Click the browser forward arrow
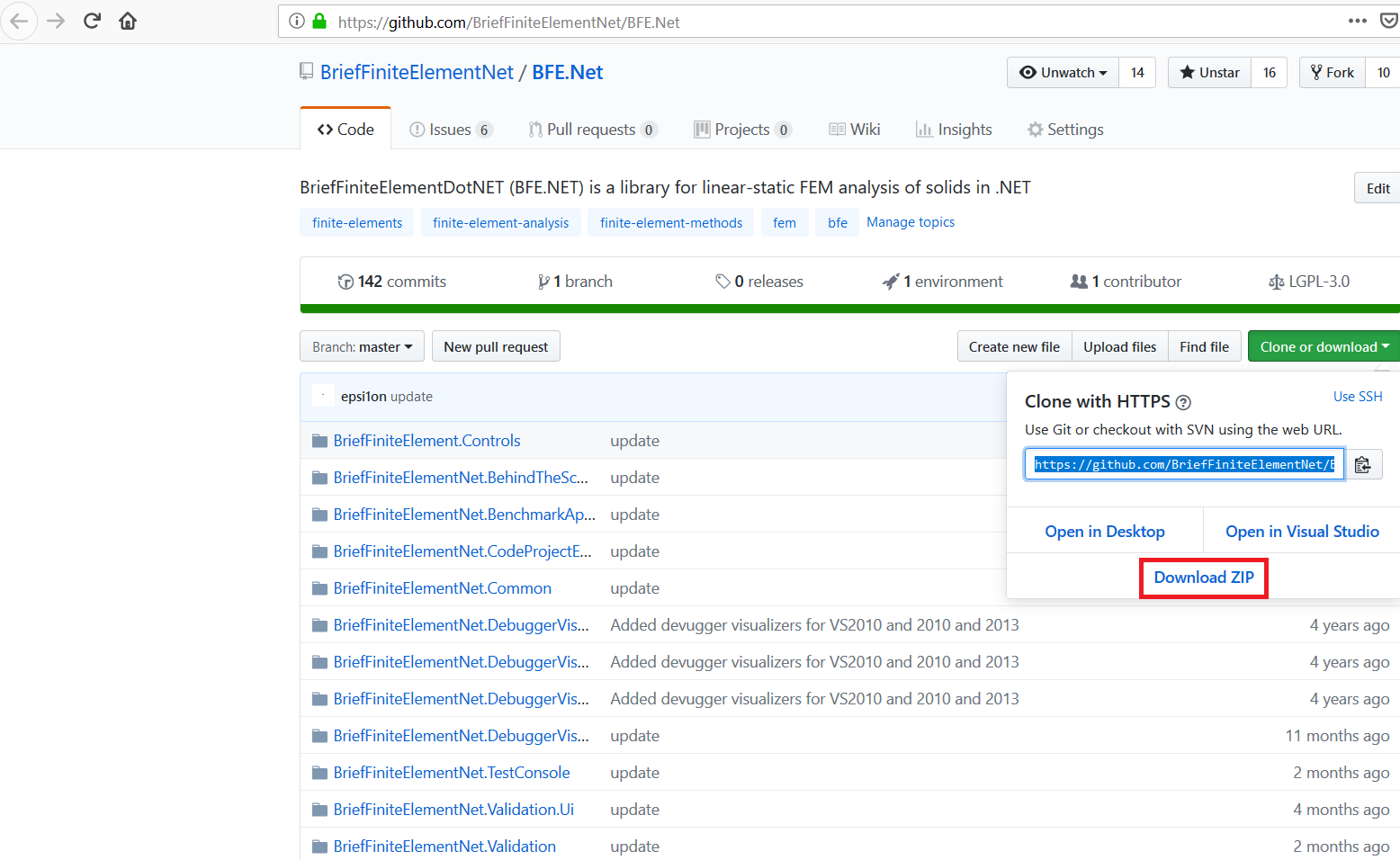Image resolution: width=1400 pixels, height=860 pixels. 56,21
